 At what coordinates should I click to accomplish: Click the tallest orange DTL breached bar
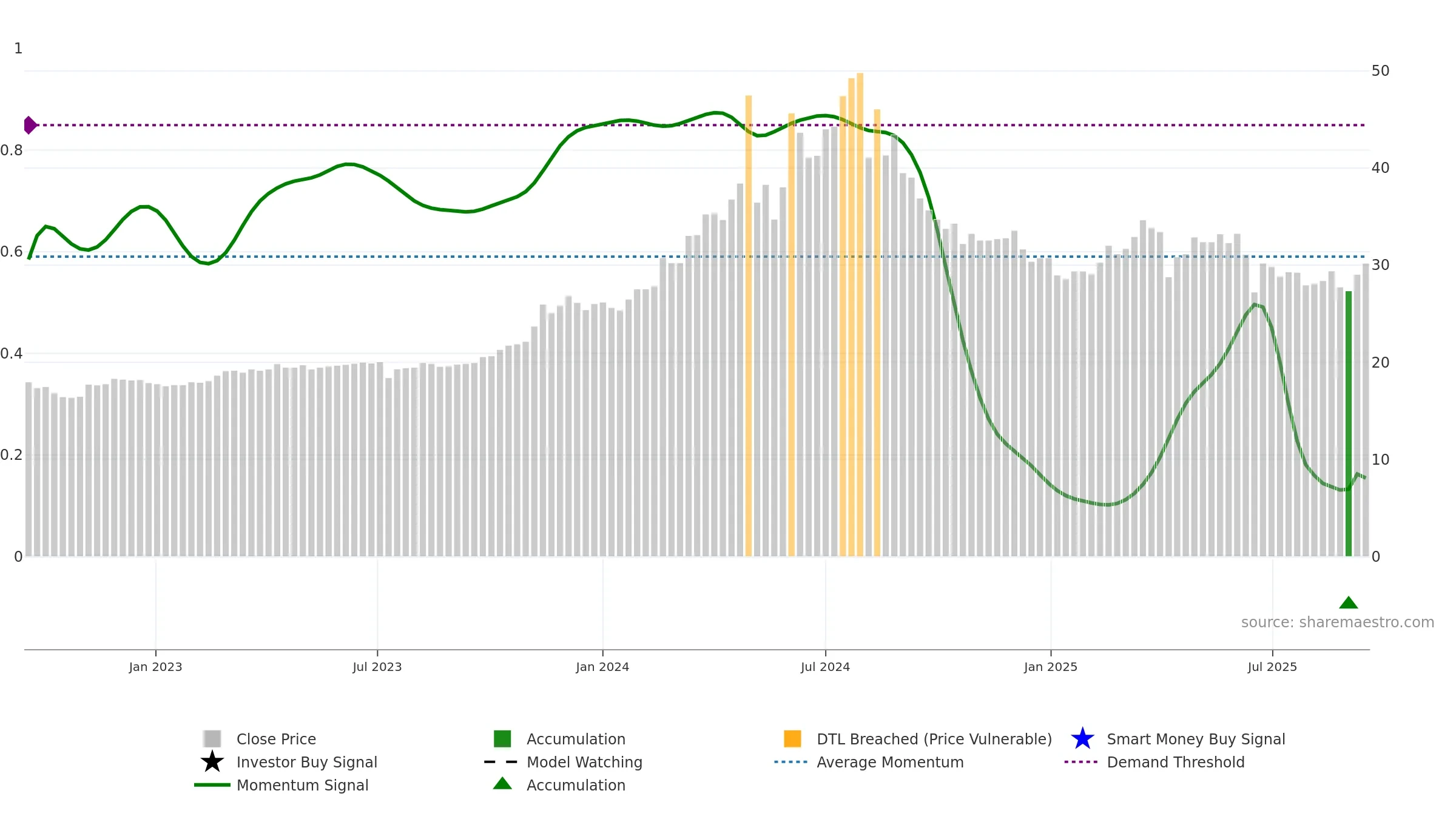click(x=860, y=314)
